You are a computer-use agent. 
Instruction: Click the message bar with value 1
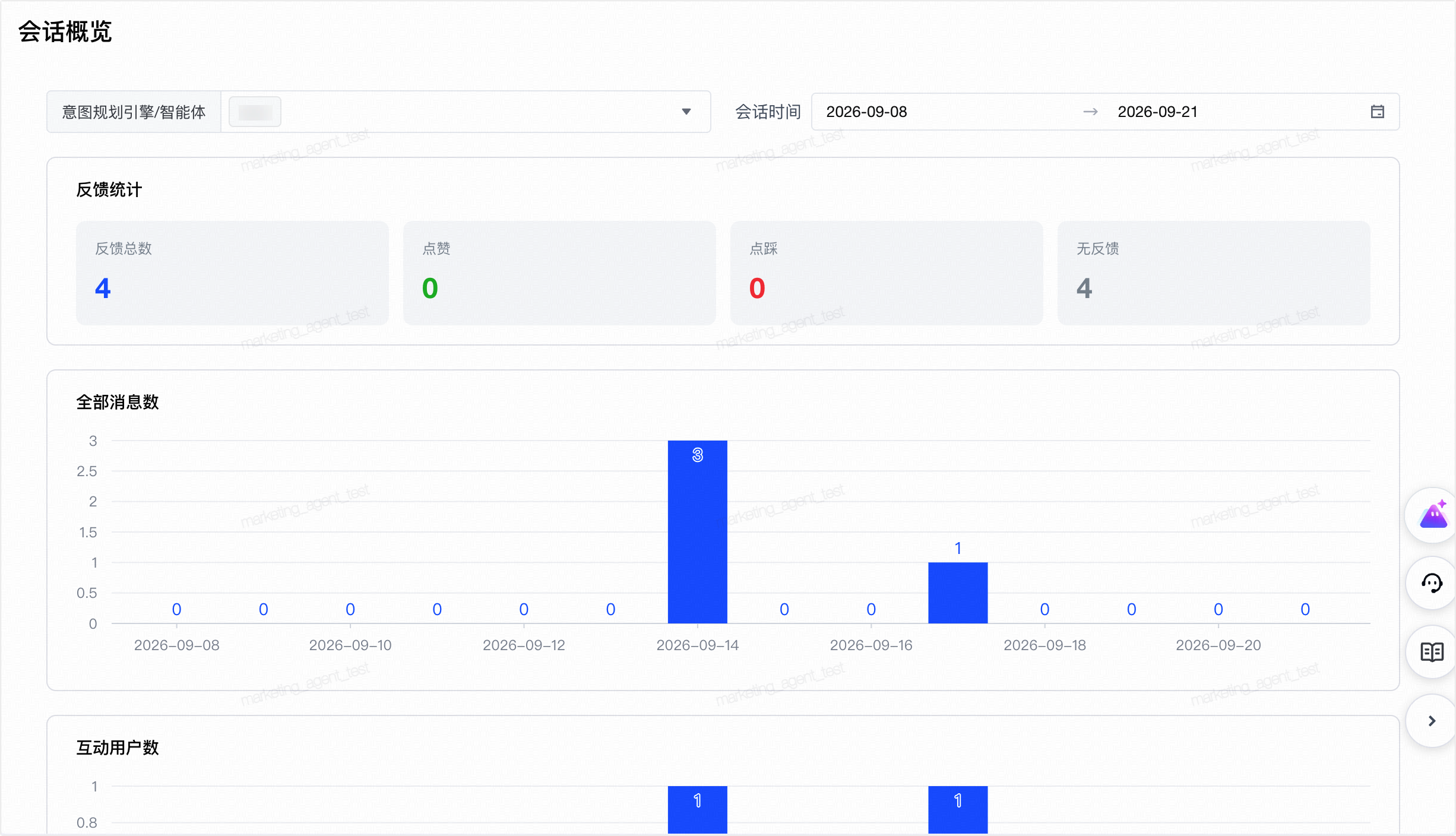click(958, 593)
